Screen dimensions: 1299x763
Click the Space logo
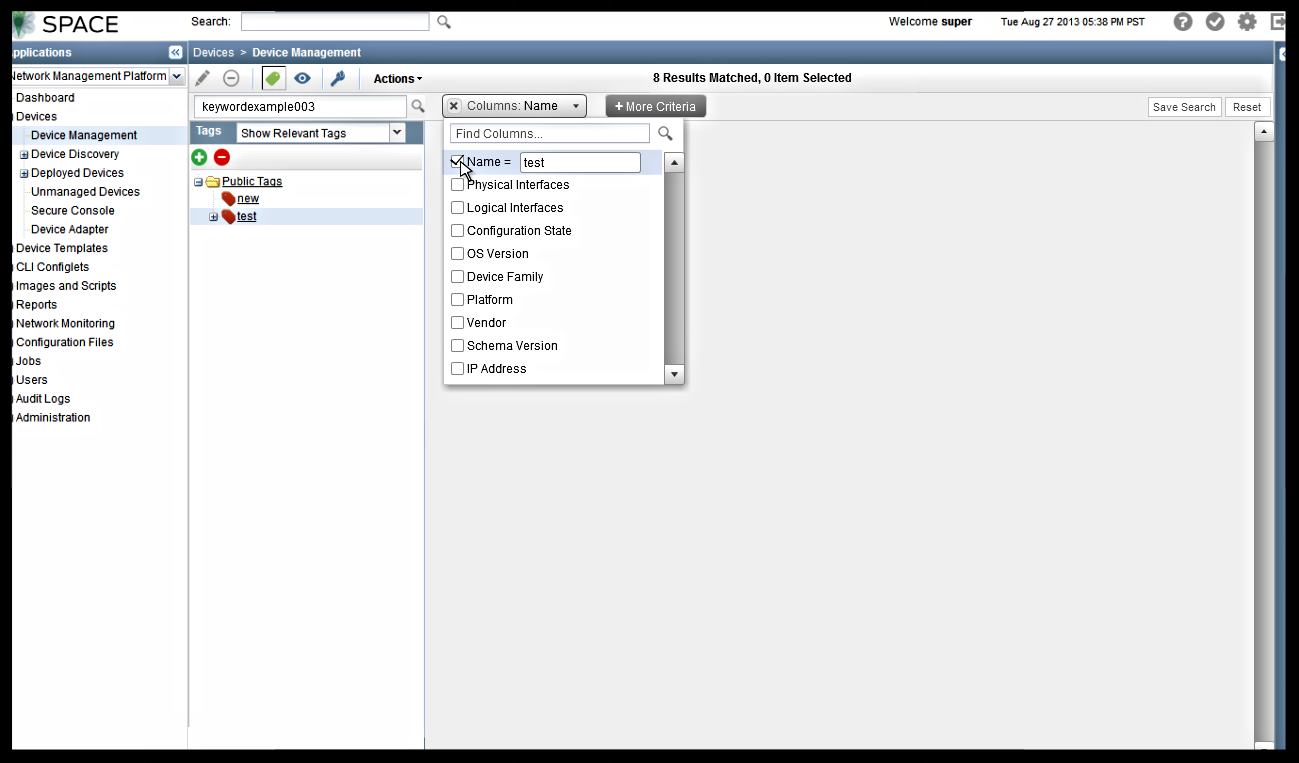point(65,23)
